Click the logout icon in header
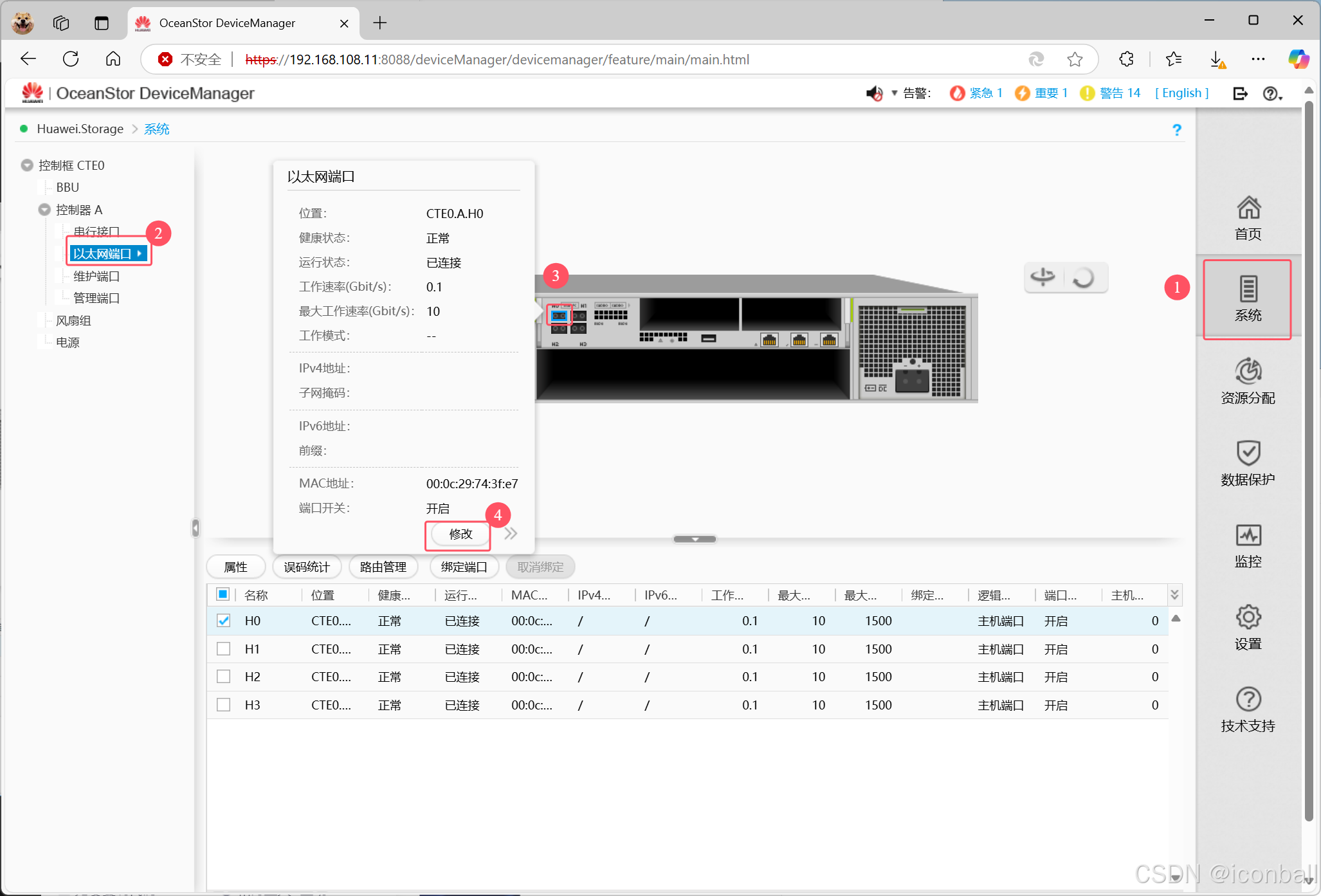The image size is (1321, 896). point(1240,94)
